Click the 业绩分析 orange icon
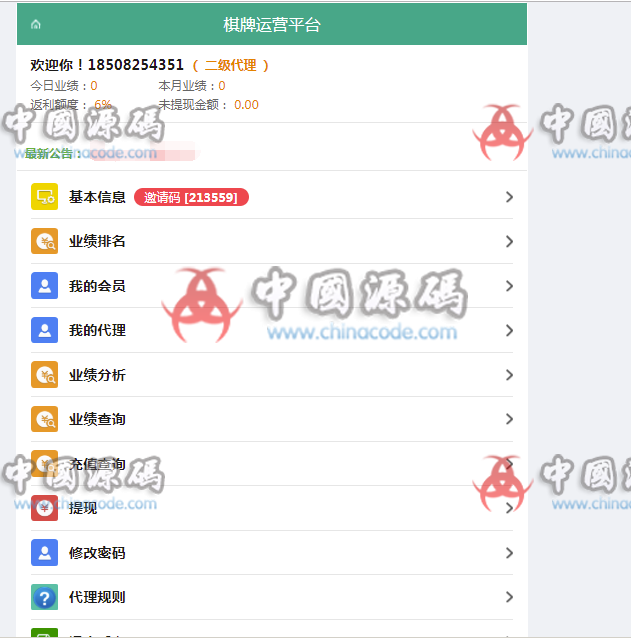 pos(44,375)
